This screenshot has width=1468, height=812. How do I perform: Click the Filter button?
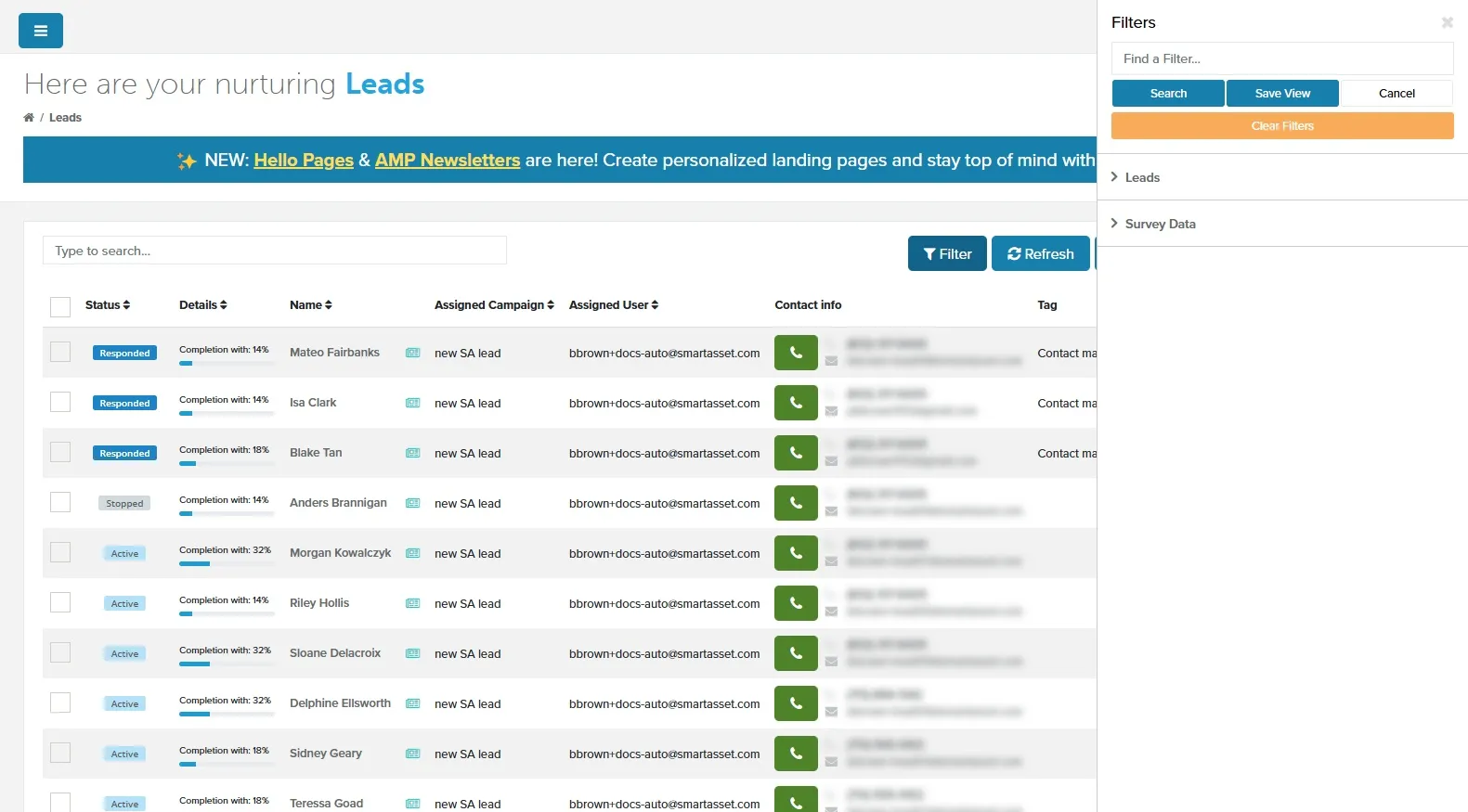click(947, 253)
